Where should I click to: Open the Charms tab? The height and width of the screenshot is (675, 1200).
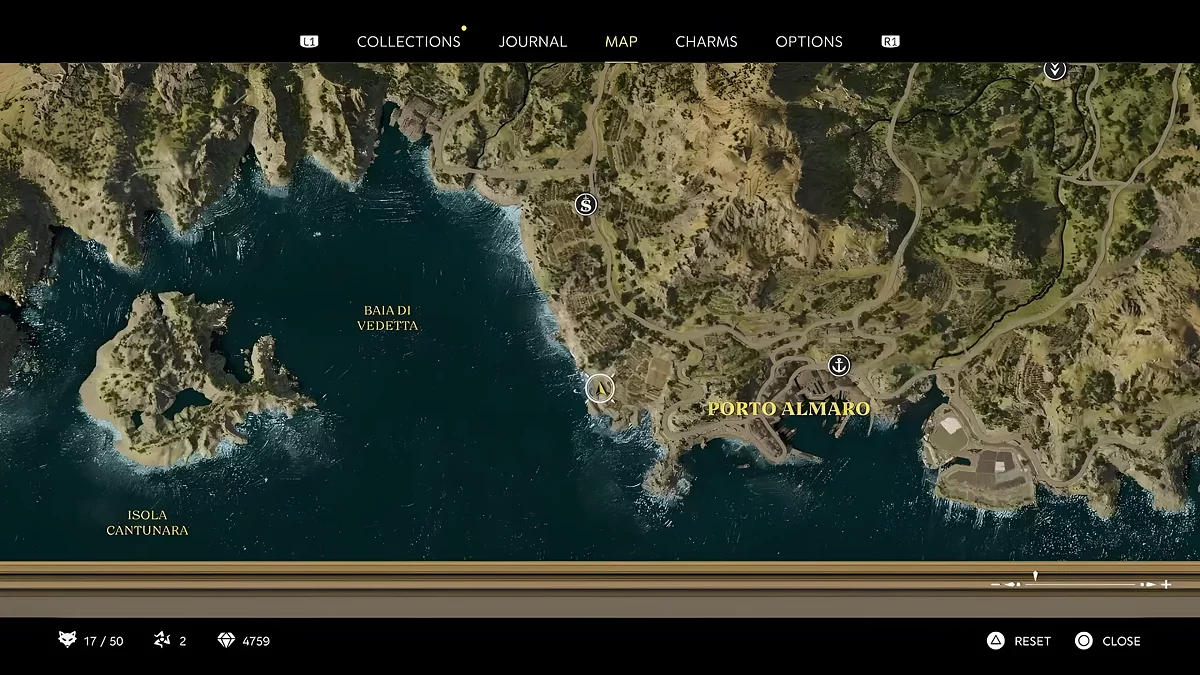pos(706,41)
